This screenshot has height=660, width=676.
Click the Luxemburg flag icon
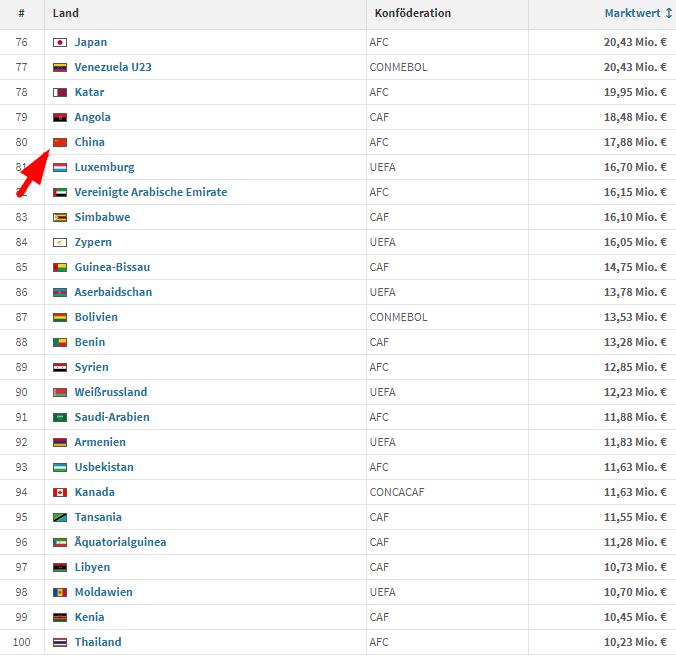tap(59, 167)
